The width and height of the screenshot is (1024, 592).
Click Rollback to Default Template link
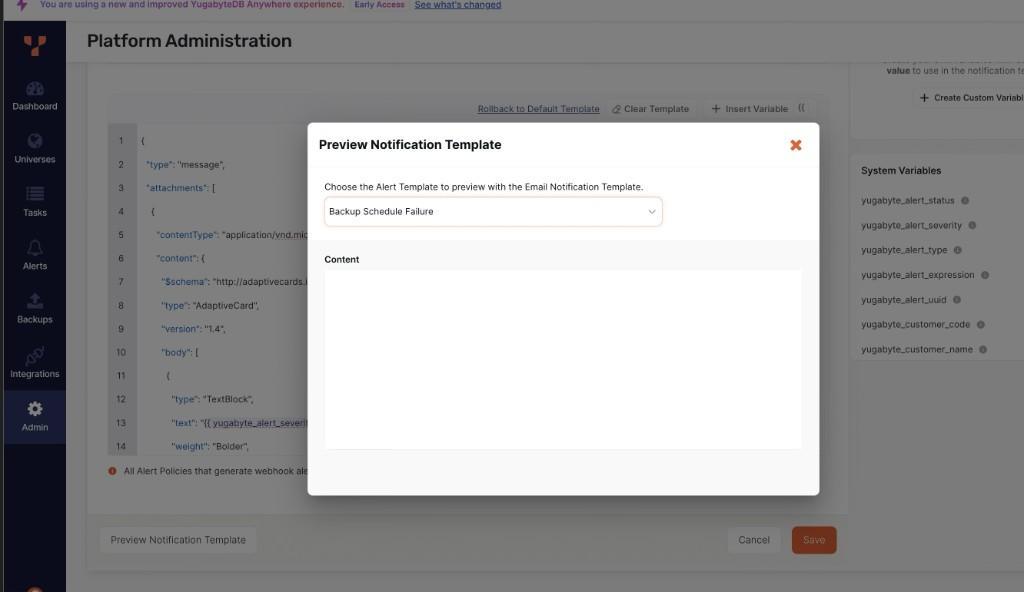(538, 109)
